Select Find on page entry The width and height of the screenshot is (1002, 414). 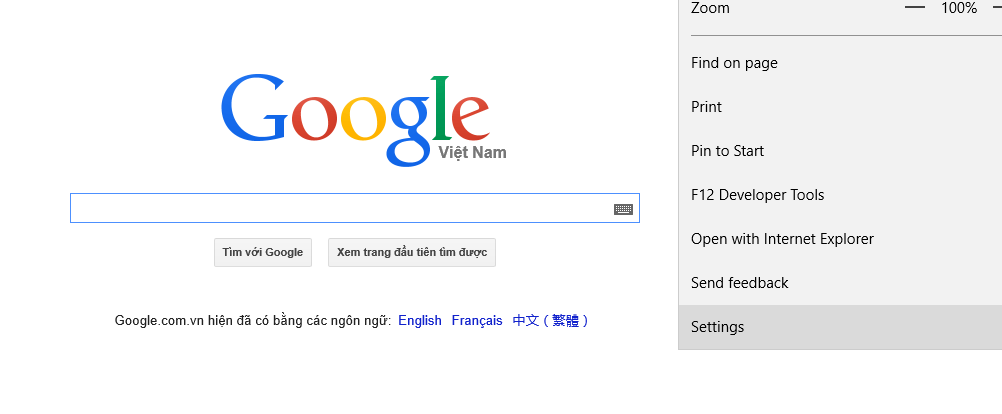(840, 63)
